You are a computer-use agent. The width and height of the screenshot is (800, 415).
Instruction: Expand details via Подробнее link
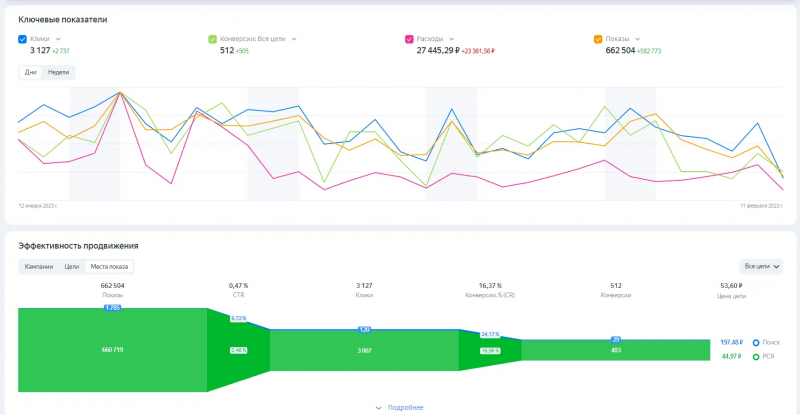[399, 407]
